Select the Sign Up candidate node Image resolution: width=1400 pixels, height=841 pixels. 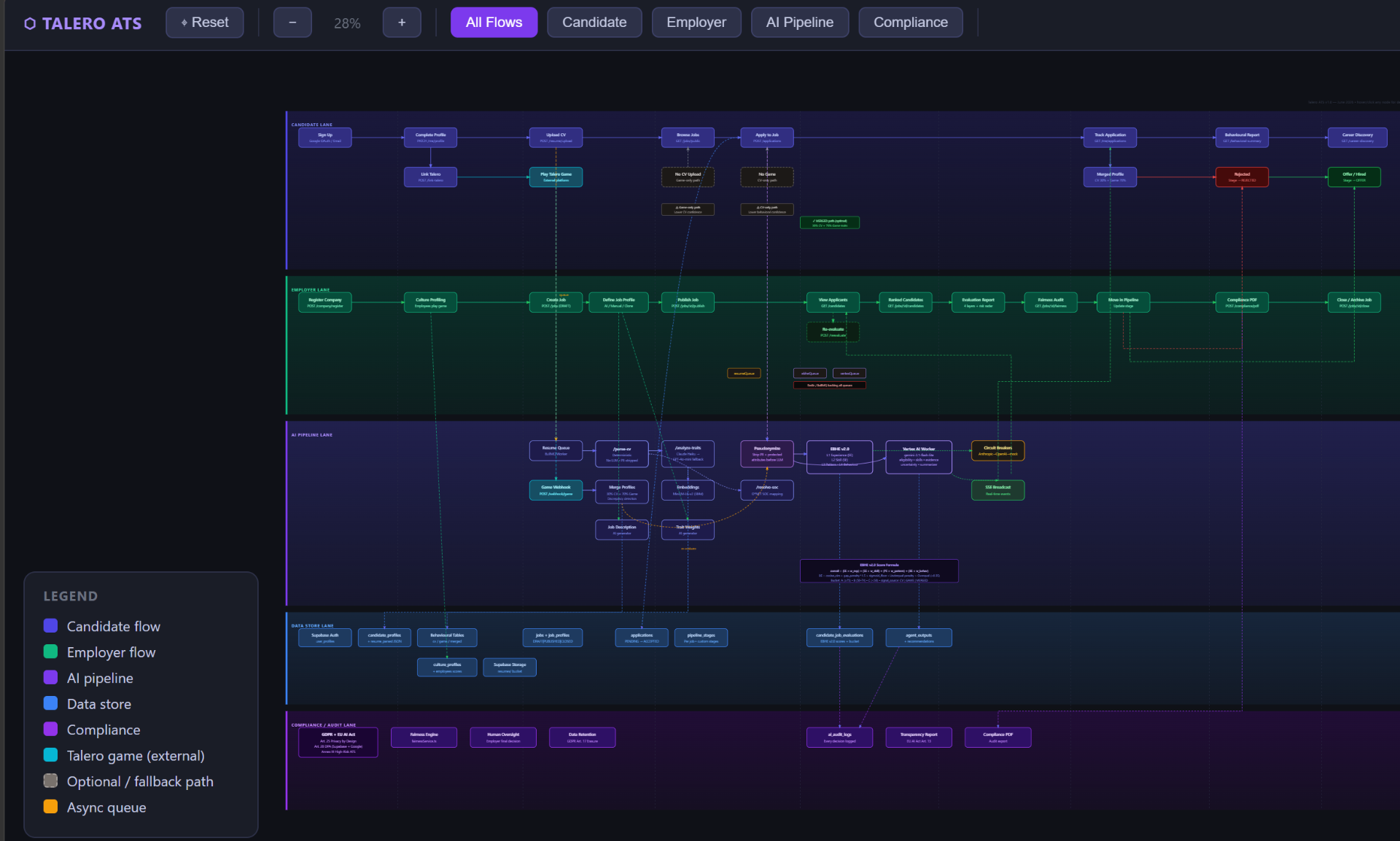click(x=325, y=138)
